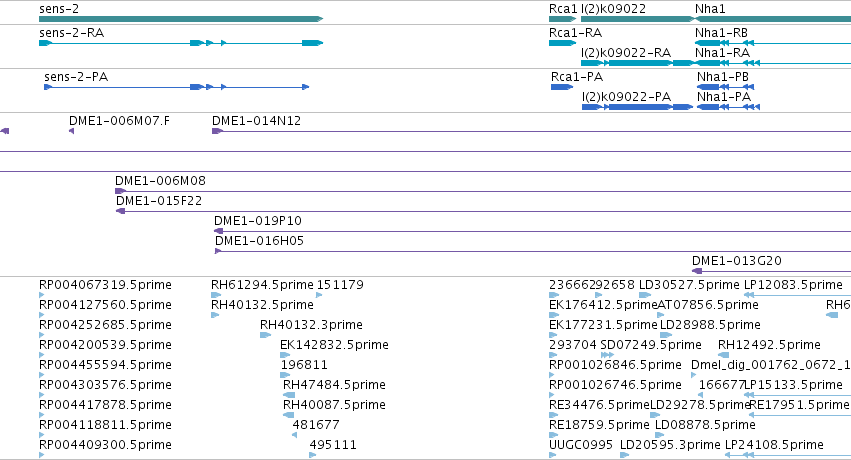Select the 481677 feature label
851x460 pixels.
(x=316, y=425)
